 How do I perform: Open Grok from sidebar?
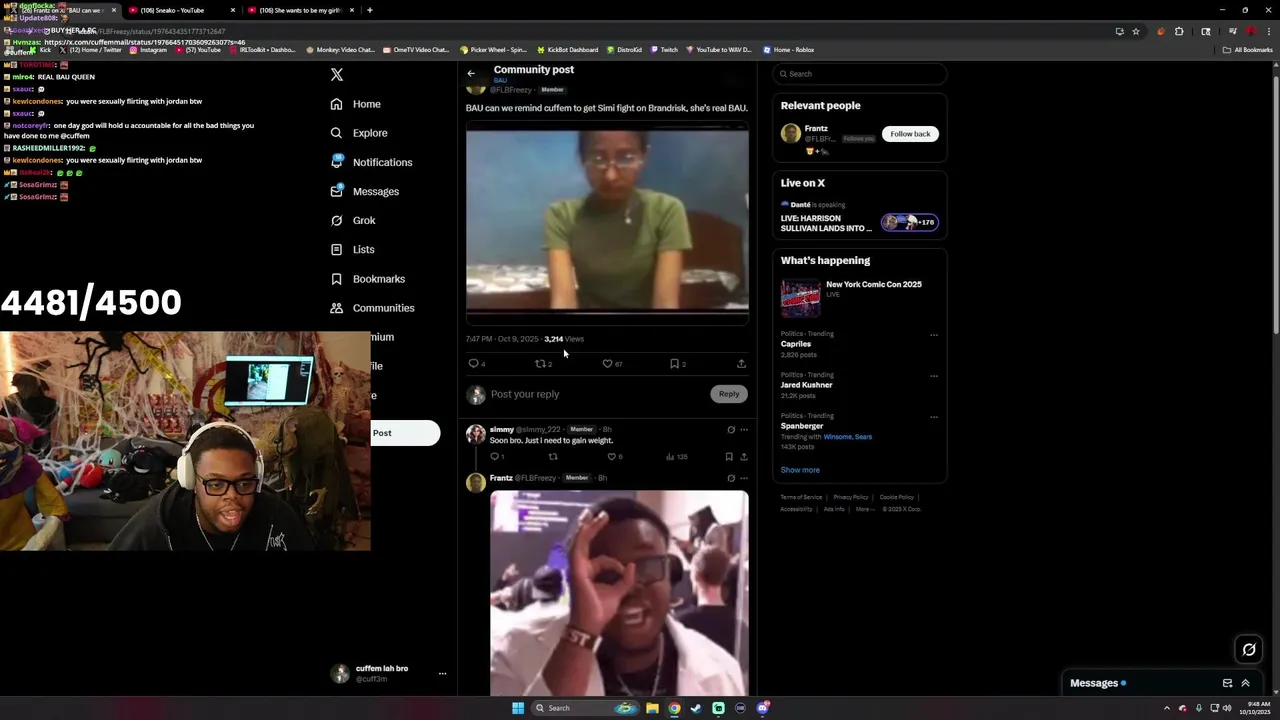tap(352, 220)
